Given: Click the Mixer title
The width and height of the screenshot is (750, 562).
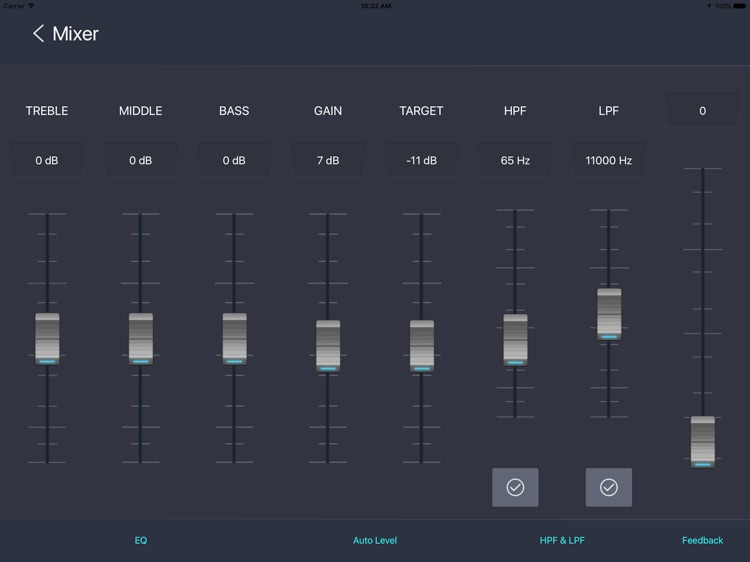Looking at the screenshot, I should tap(76, 33).
